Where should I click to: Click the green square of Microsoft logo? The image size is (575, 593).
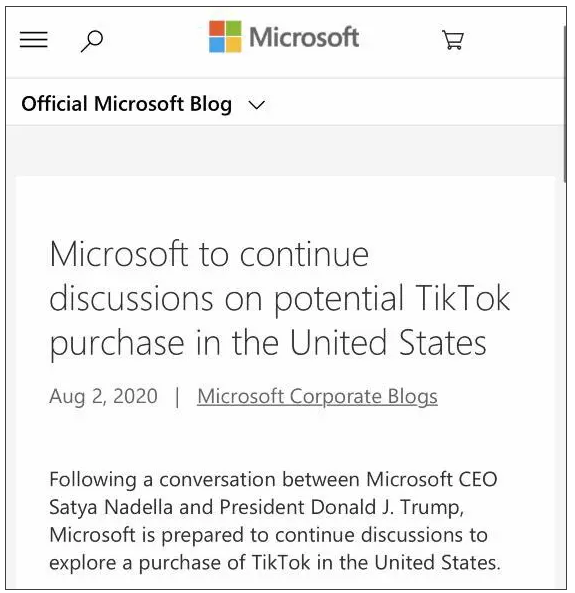233,28
